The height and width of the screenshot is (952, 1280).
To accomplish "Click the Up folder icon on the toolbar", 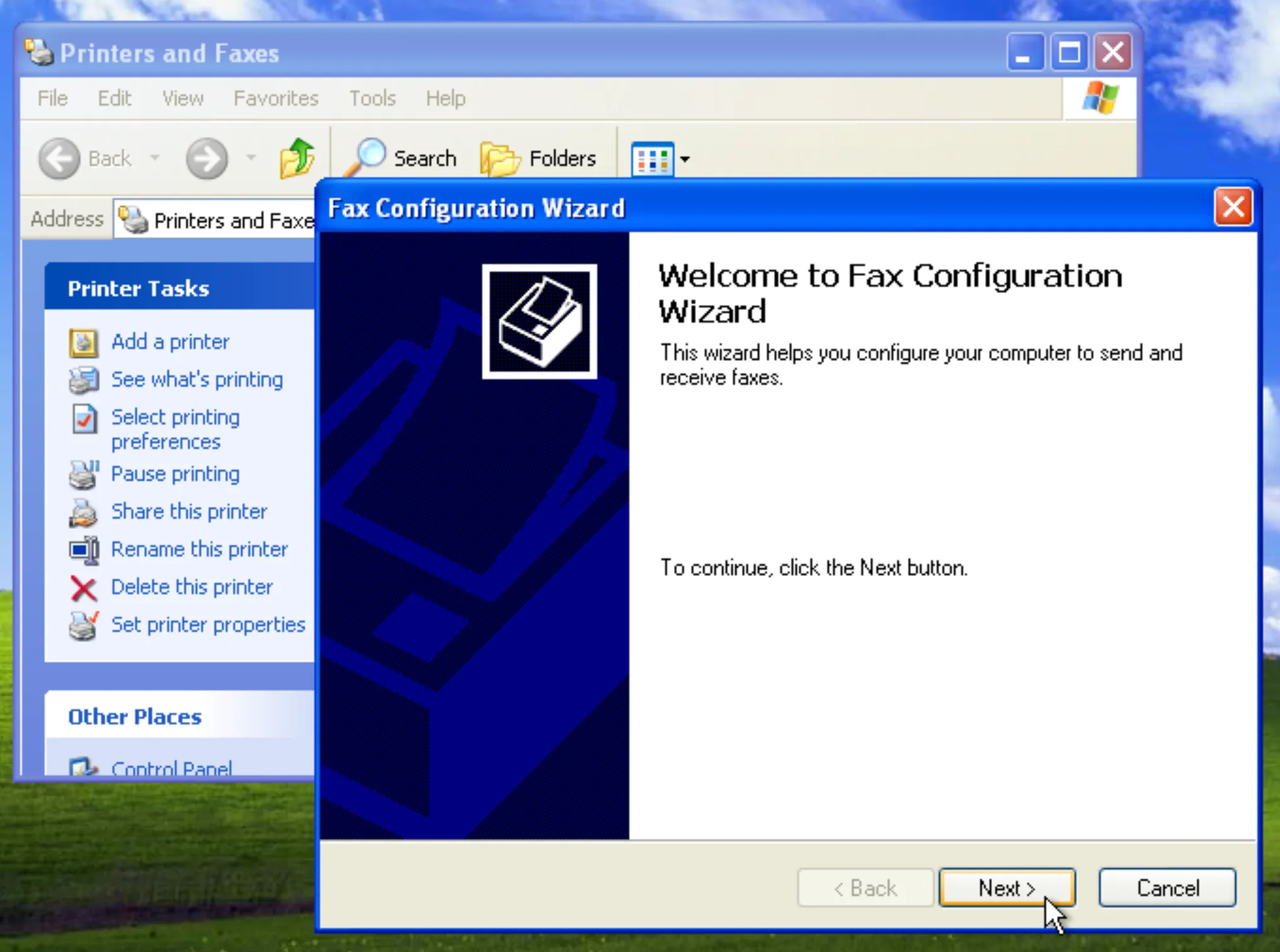I will click(297, 157).
